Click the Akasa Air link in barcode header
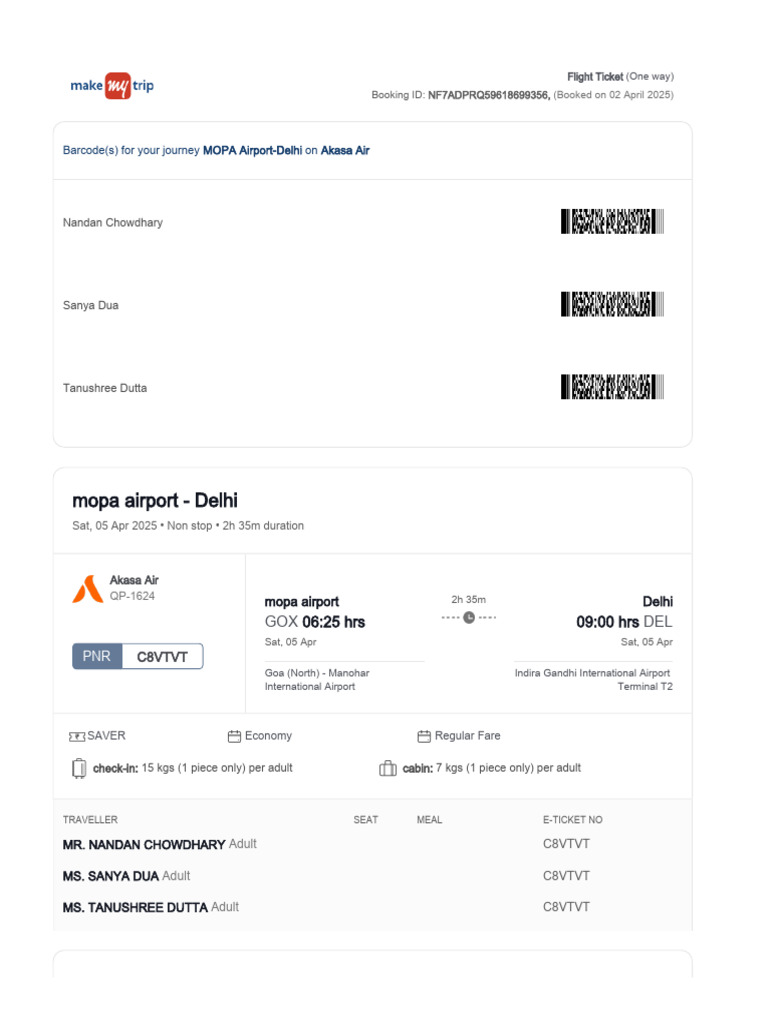 pyautogui.click(x=345, y=150)
